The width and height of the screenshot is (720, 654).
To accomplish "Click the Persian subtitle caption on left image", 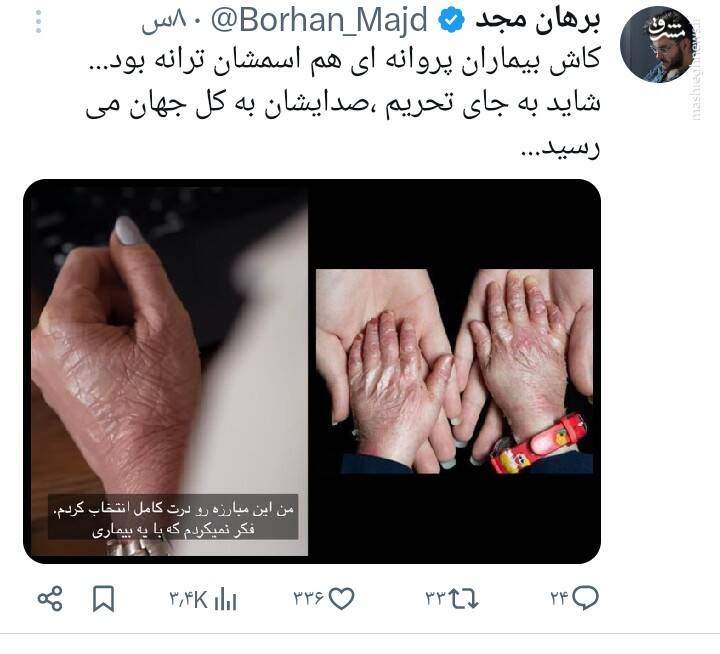I will point(174,517).
